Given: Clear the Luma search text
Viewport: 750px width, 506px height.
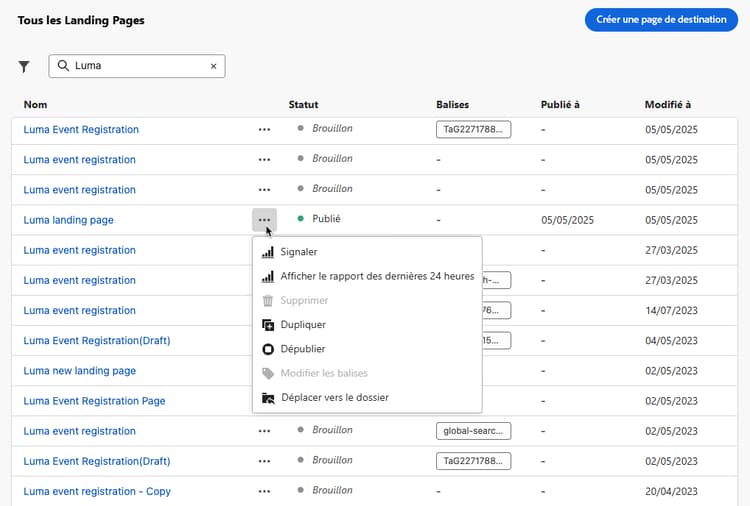Looking at the screenshot, I should [x=213, y=67].
